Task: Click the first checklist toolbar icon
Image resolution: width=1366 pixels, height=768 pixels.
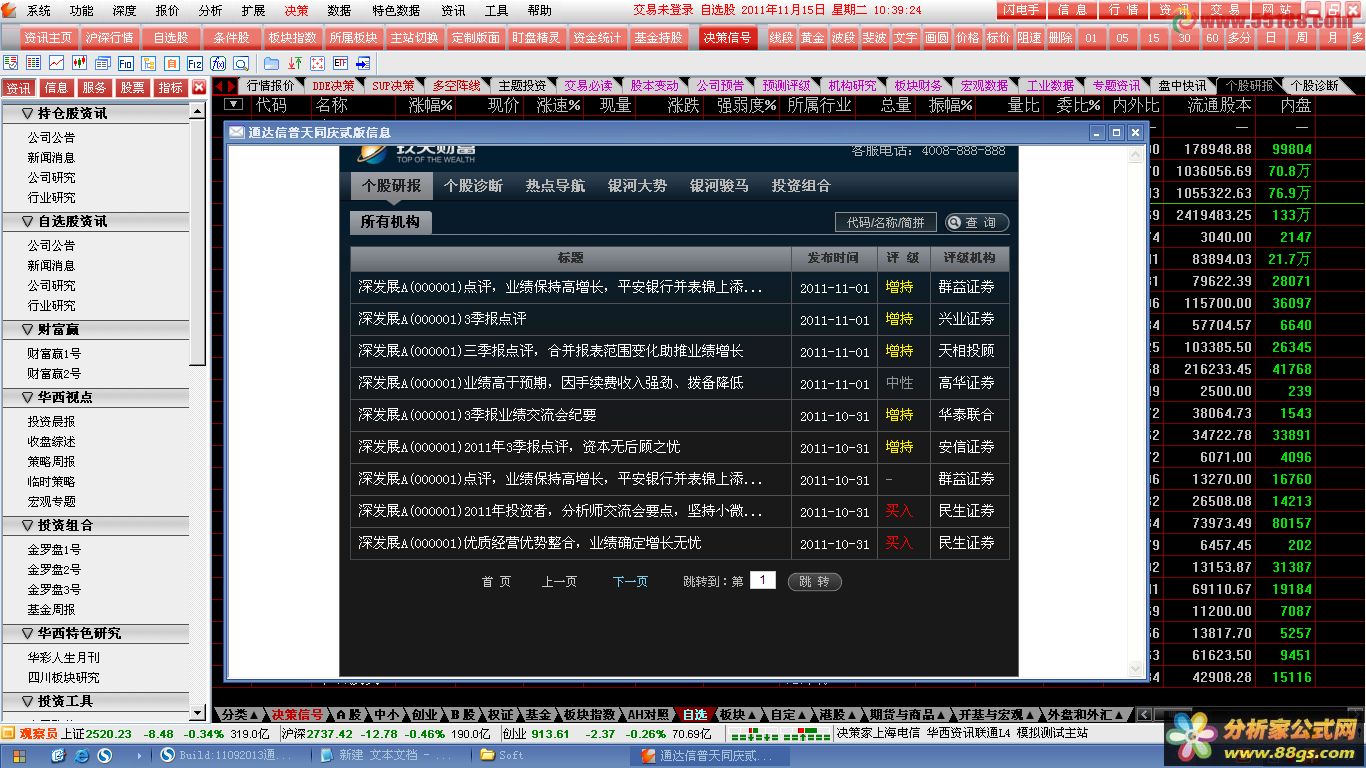Action: pyautogui.click(x=10, y=63)
